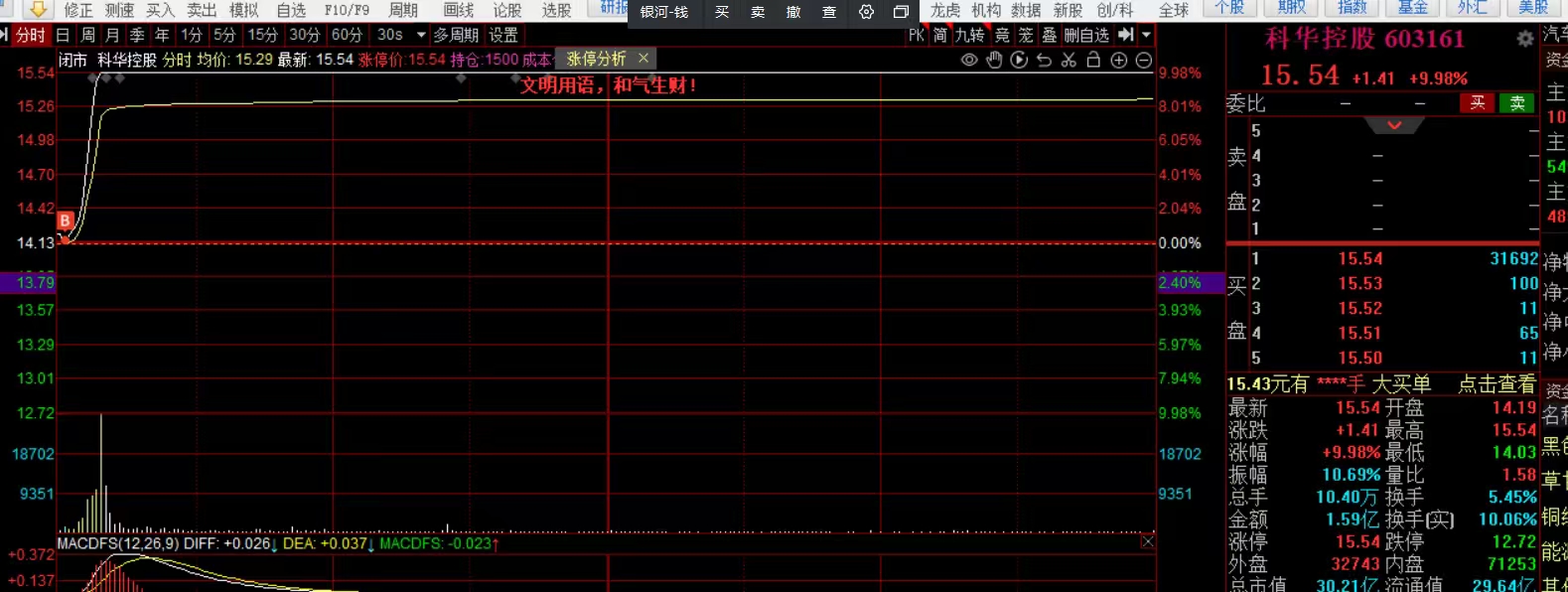Image resolution: width=1568 pixels, height=592 pixels.
Task: Switch to 周 weekly chart period
Action: tap(88, 35)
